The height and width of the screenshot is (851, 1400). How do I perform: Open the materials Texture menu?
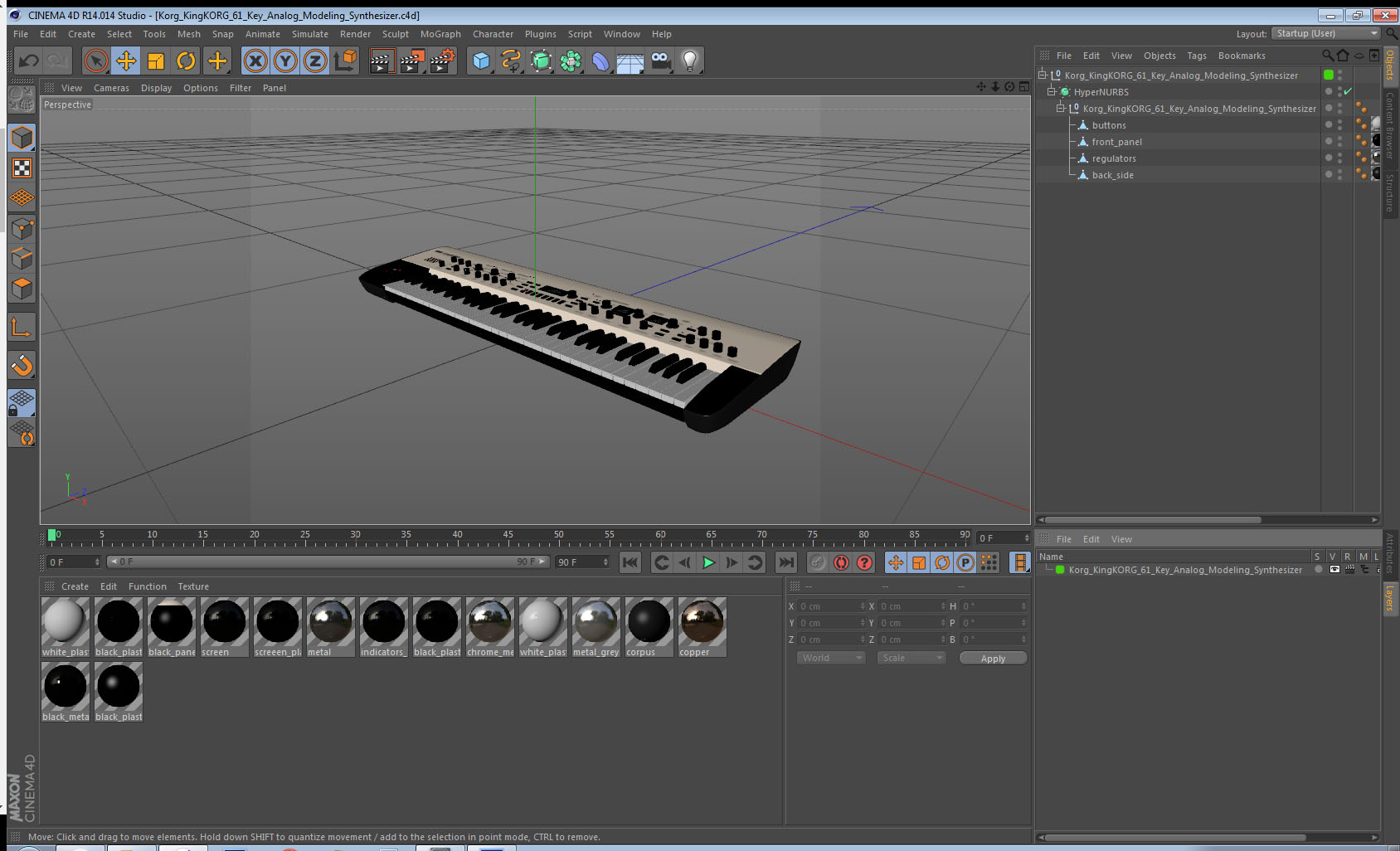(x=193, y=586)
